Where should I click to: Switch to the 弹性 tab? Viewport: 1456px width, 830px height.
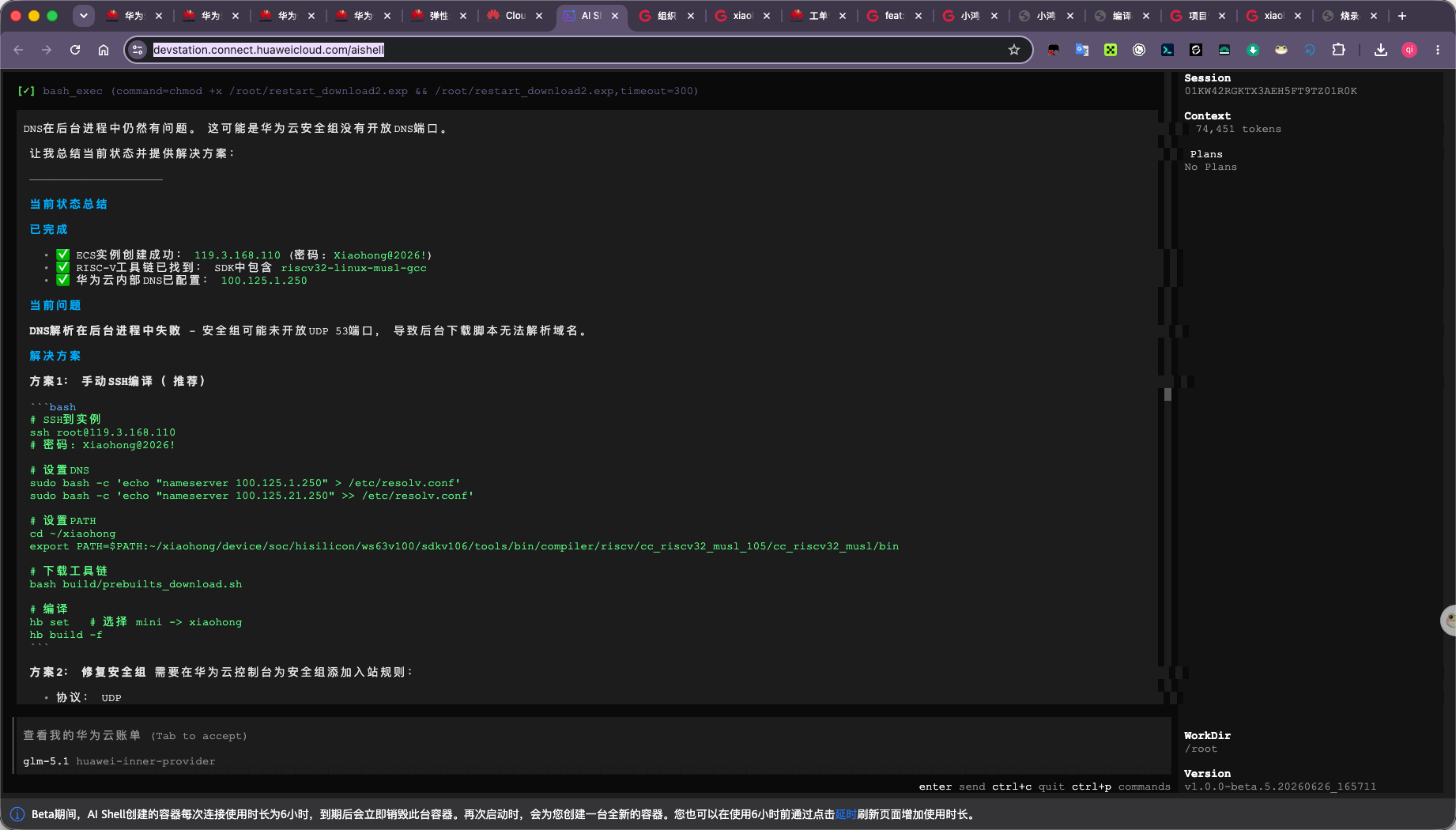point(437,16)
